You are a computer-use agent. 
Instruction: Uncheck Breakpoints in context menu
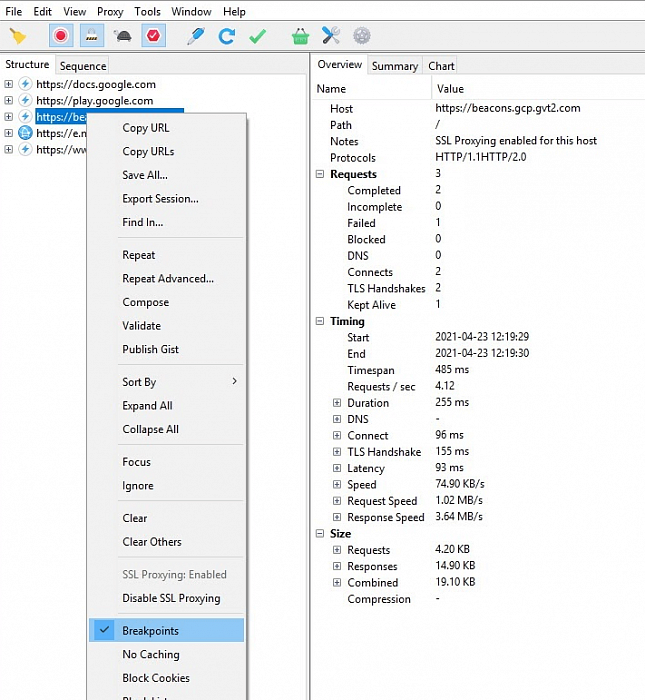166,630
